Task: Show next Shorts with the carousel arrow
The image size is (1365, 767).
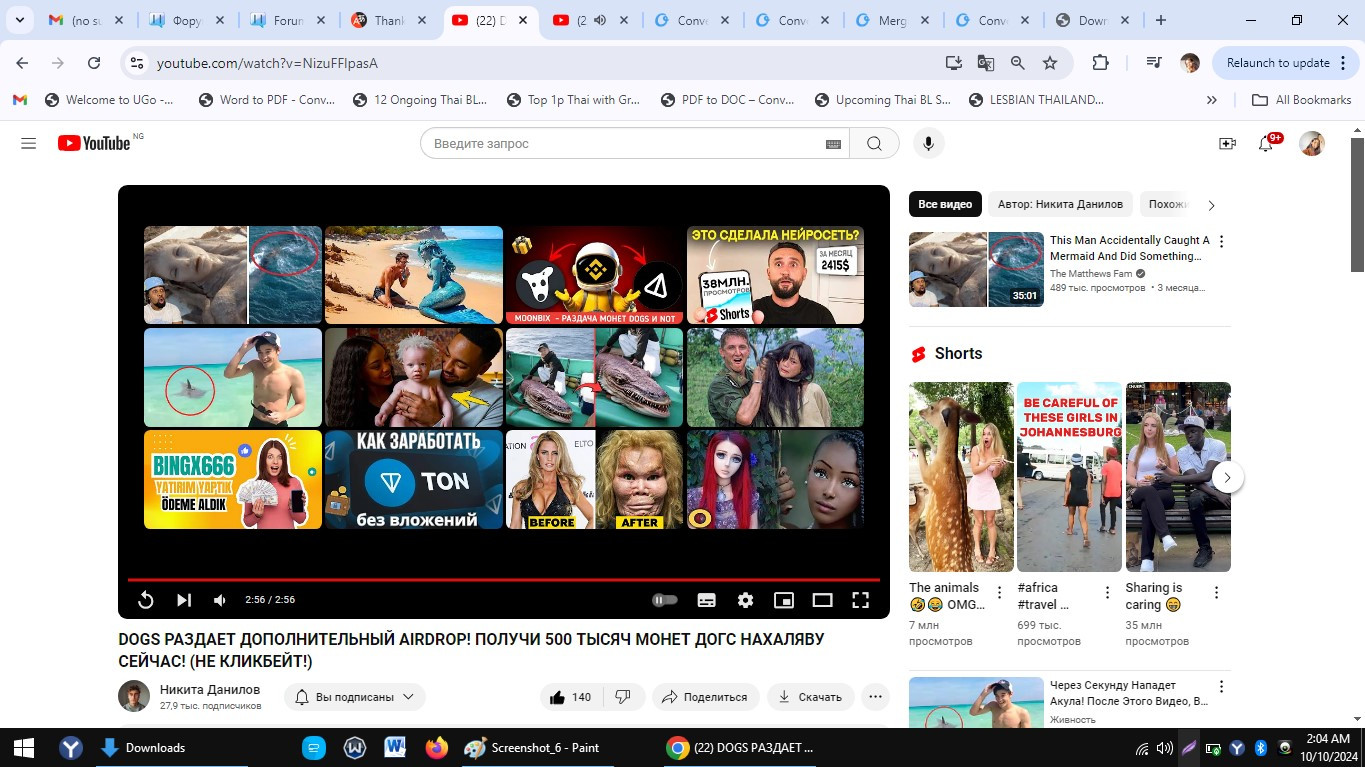Action: (x=1228, y=477)
